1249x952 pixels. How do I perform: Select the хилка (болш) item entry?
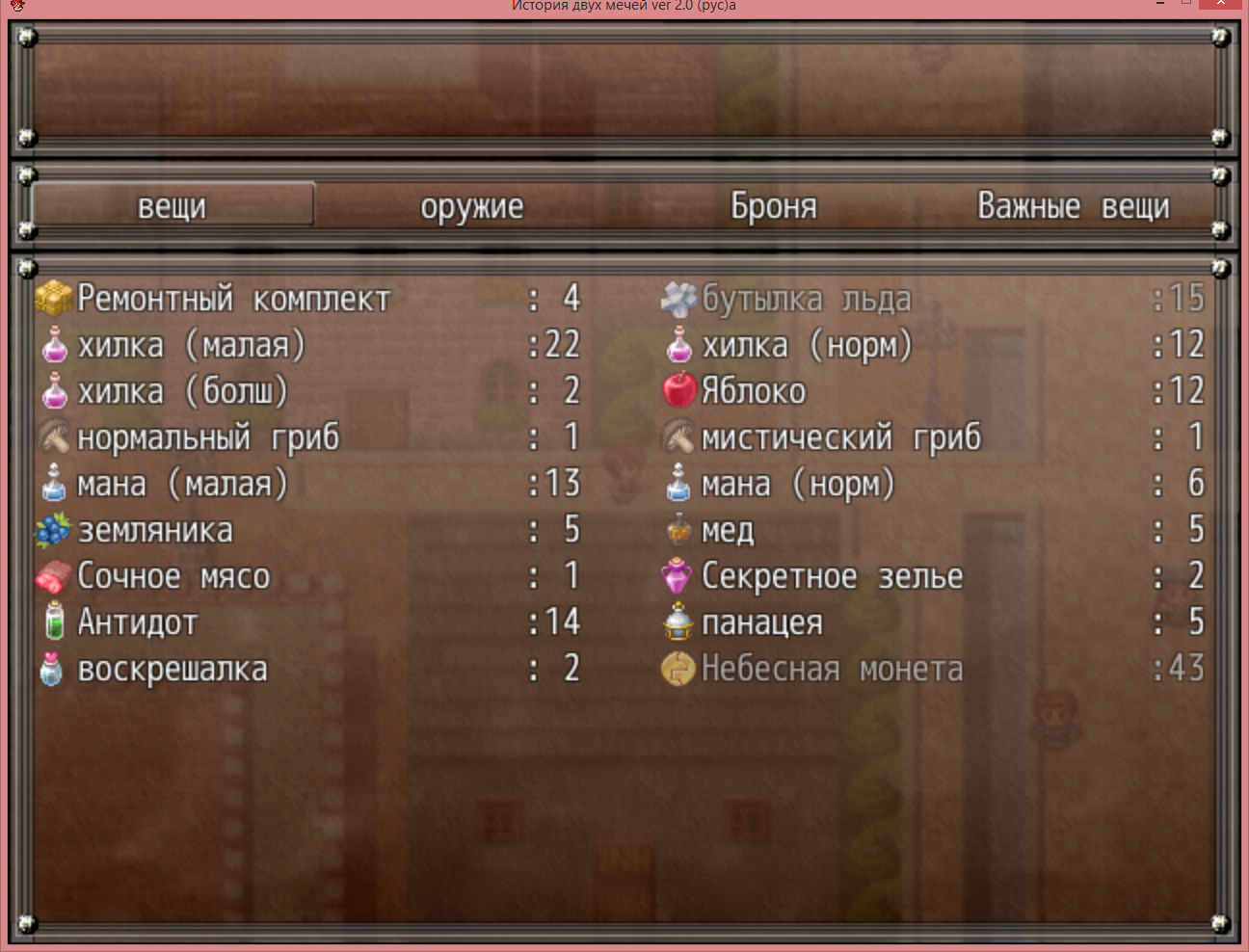(x=309, y=391)
